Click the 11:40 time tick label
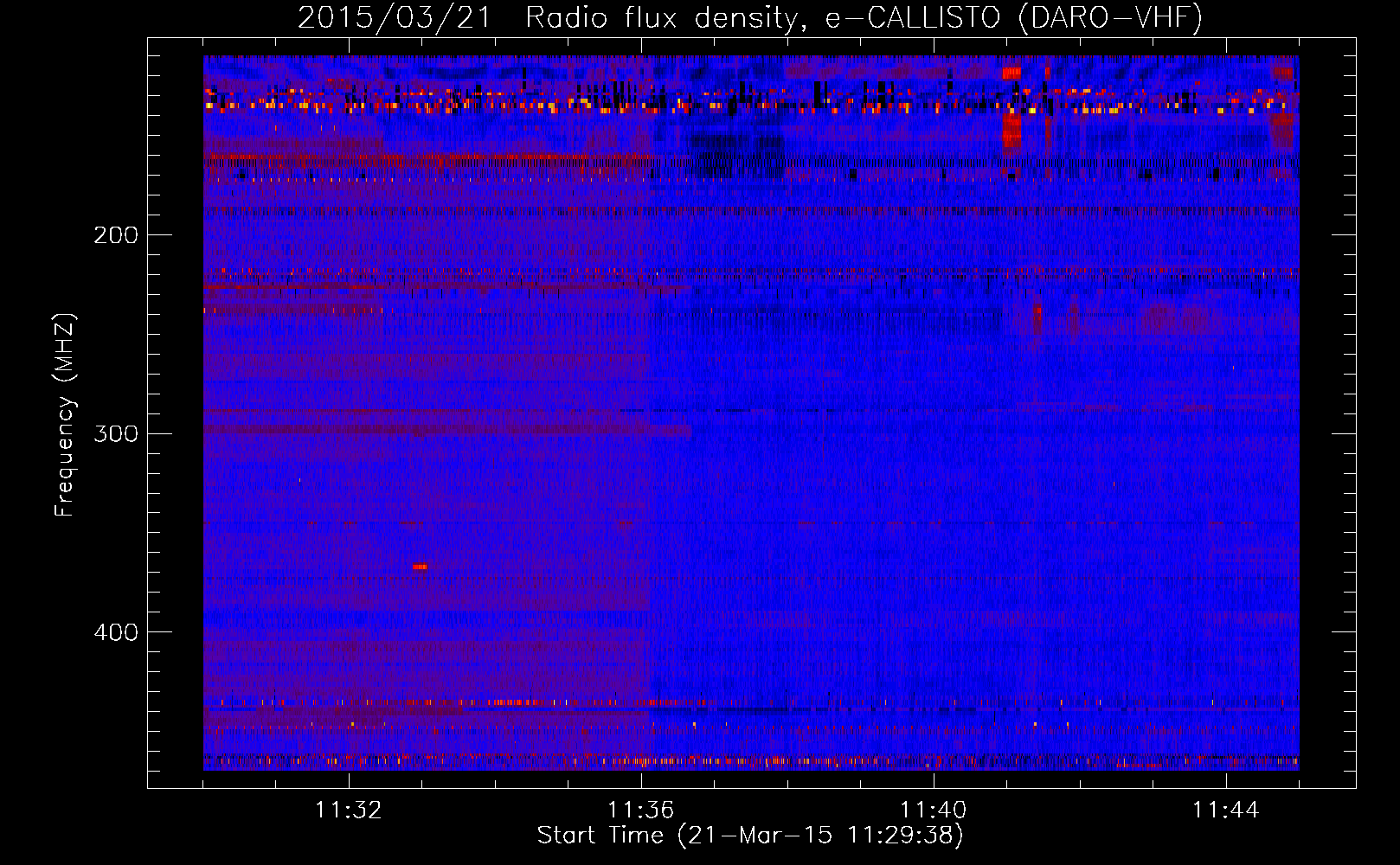The height and width of the screenshot is (865, 1400). click(934, 810)
